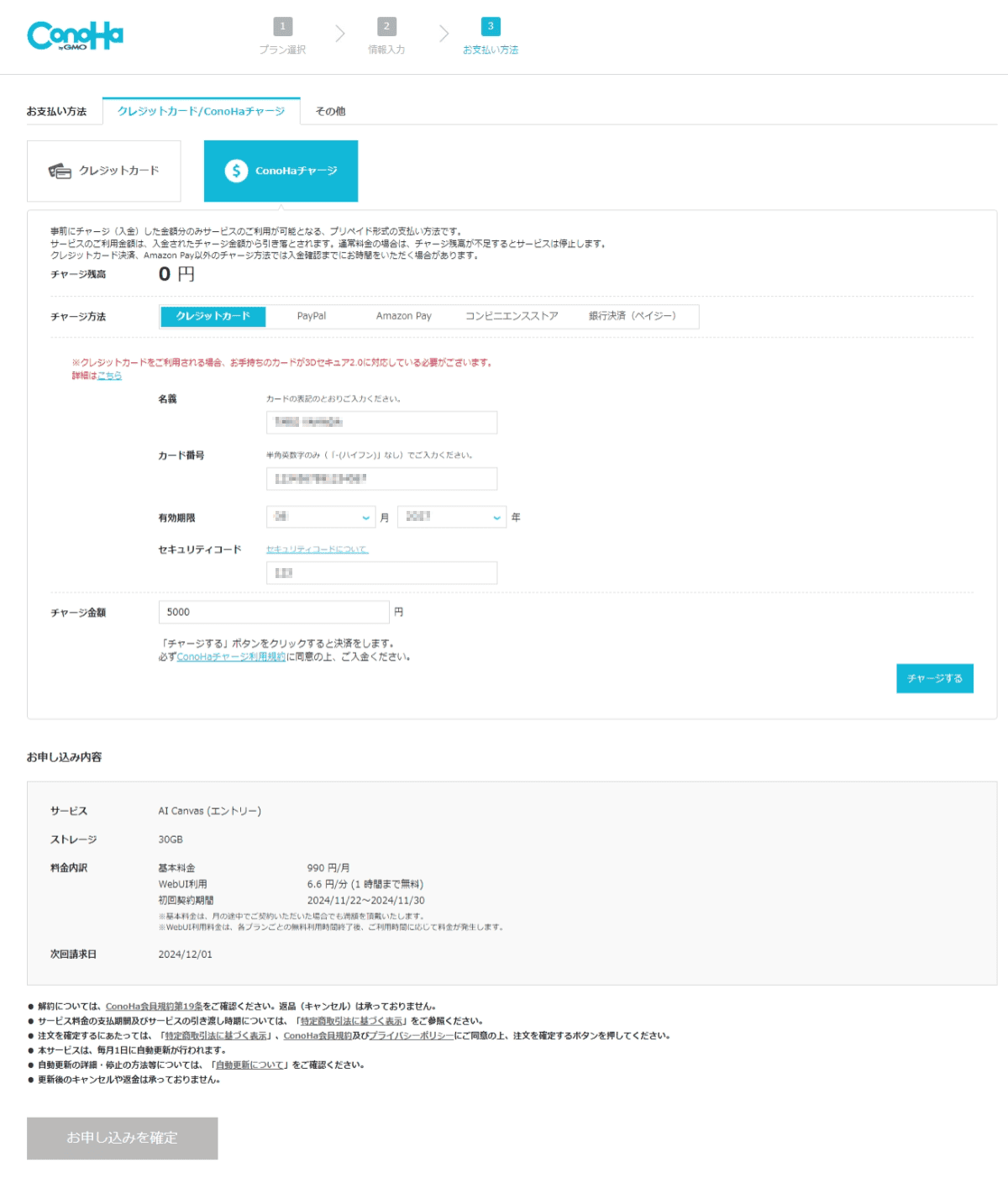Click the credit card icon on クレジットカード
Viewport: 1008px width, 1189px height.
pos(60,171)
